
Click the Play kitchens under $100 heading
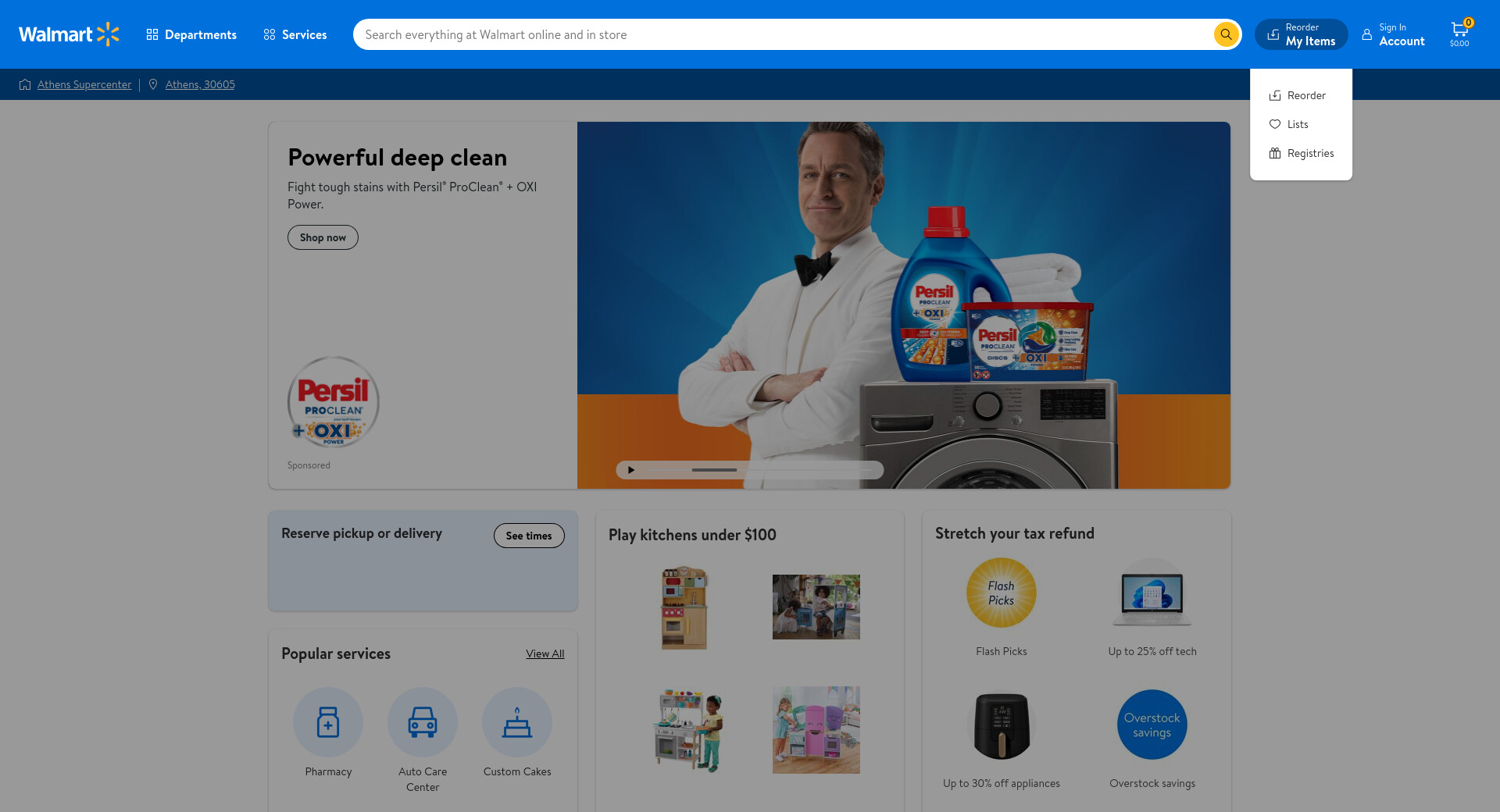pyautogui.click(x=692, y=535)
